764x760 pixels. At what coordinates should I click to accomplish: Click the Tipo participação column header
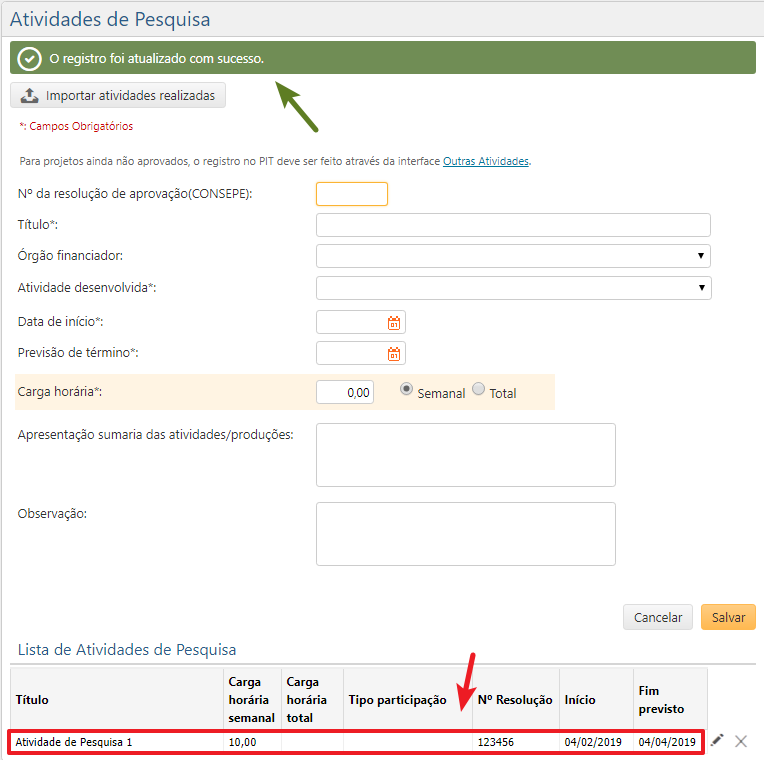(407, 700)
